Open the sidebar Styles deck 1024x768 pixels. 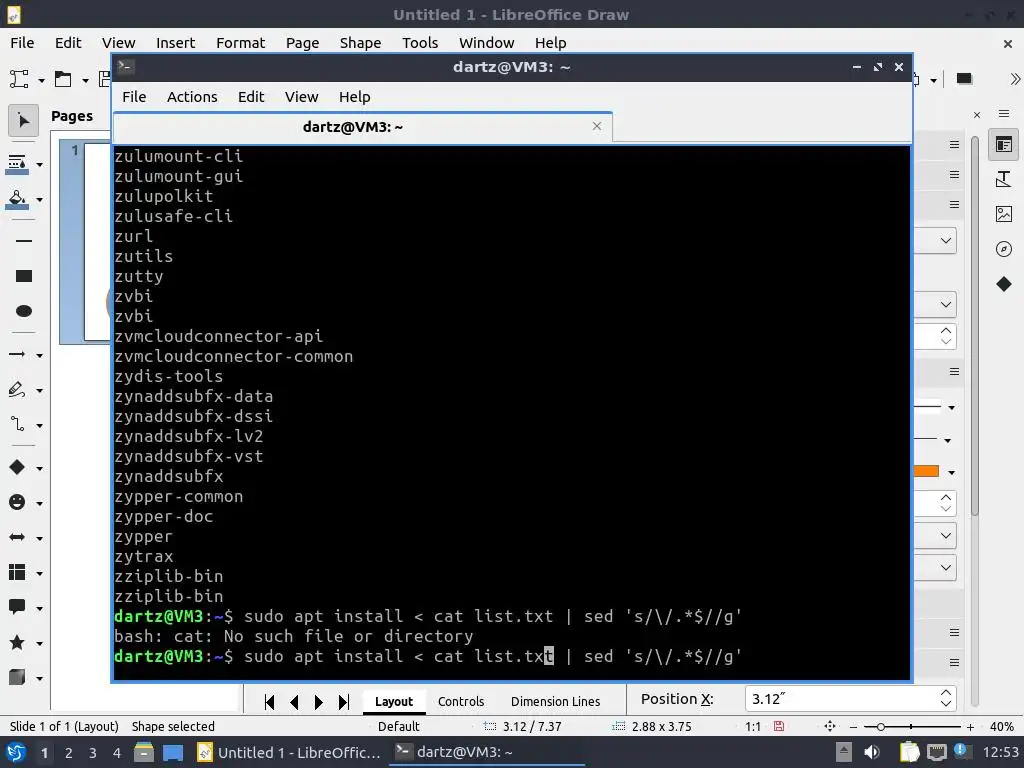coord(1004,179)
